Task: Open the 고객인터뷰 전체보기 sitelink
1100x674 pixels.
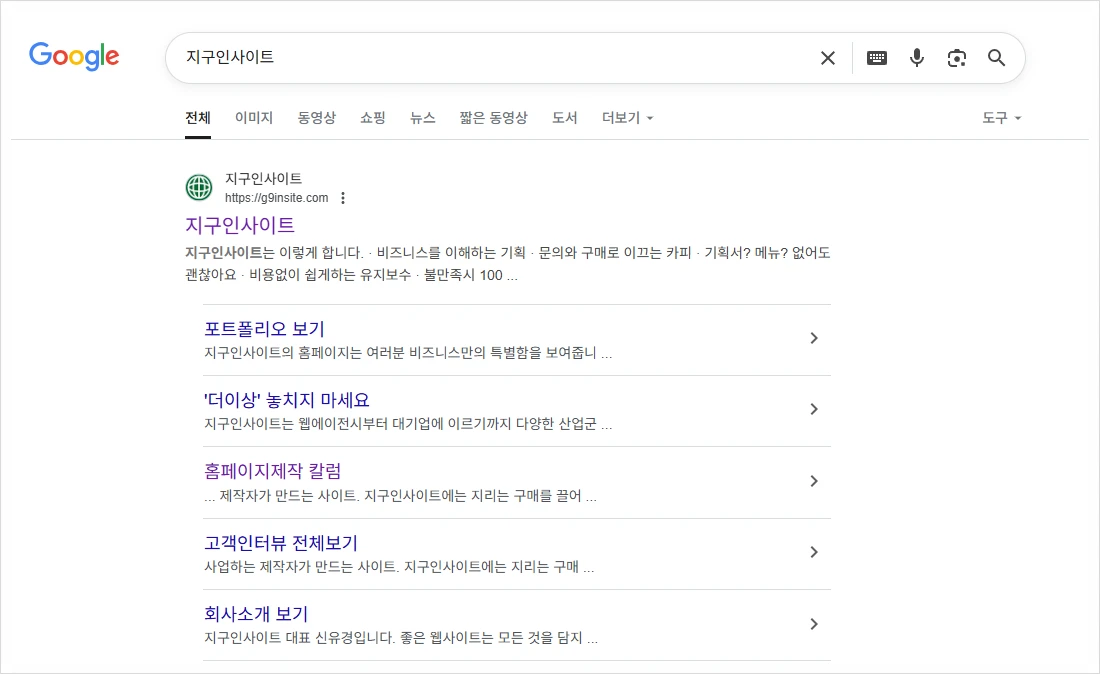Action: pyautogui.click(x=280, y=543)
